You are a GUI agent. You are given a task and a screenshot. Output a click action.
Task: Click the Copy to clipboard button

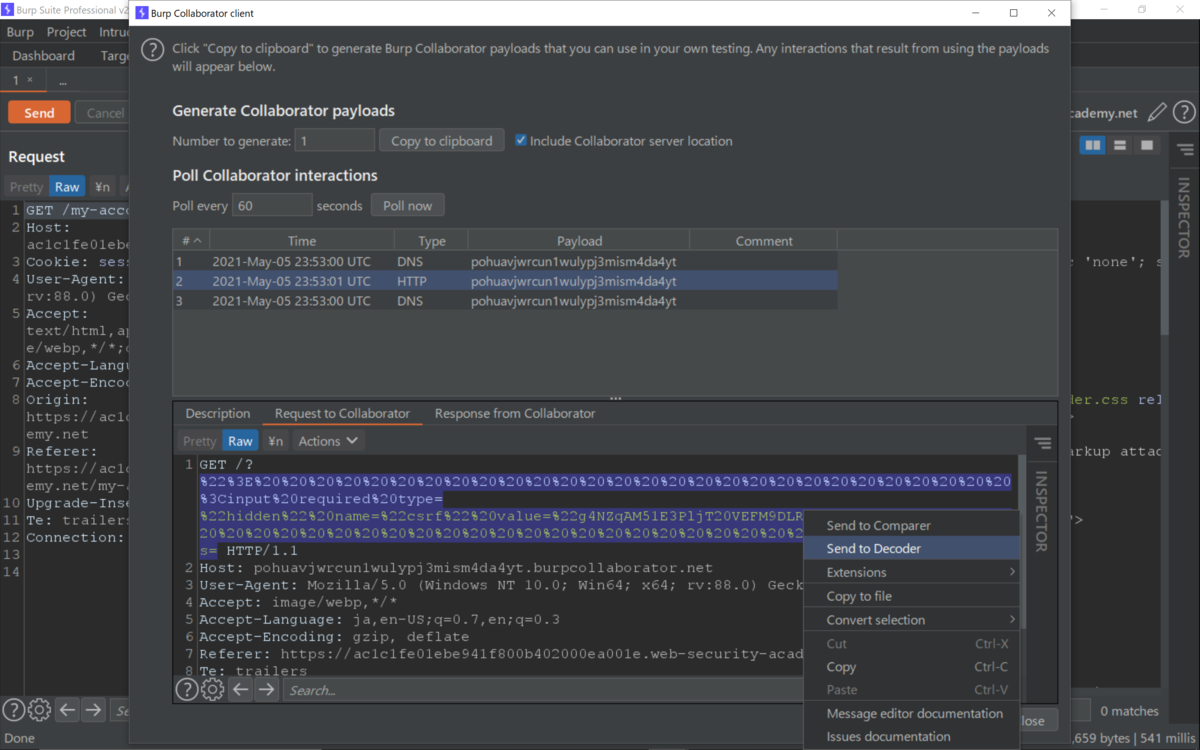pos(442,141)
